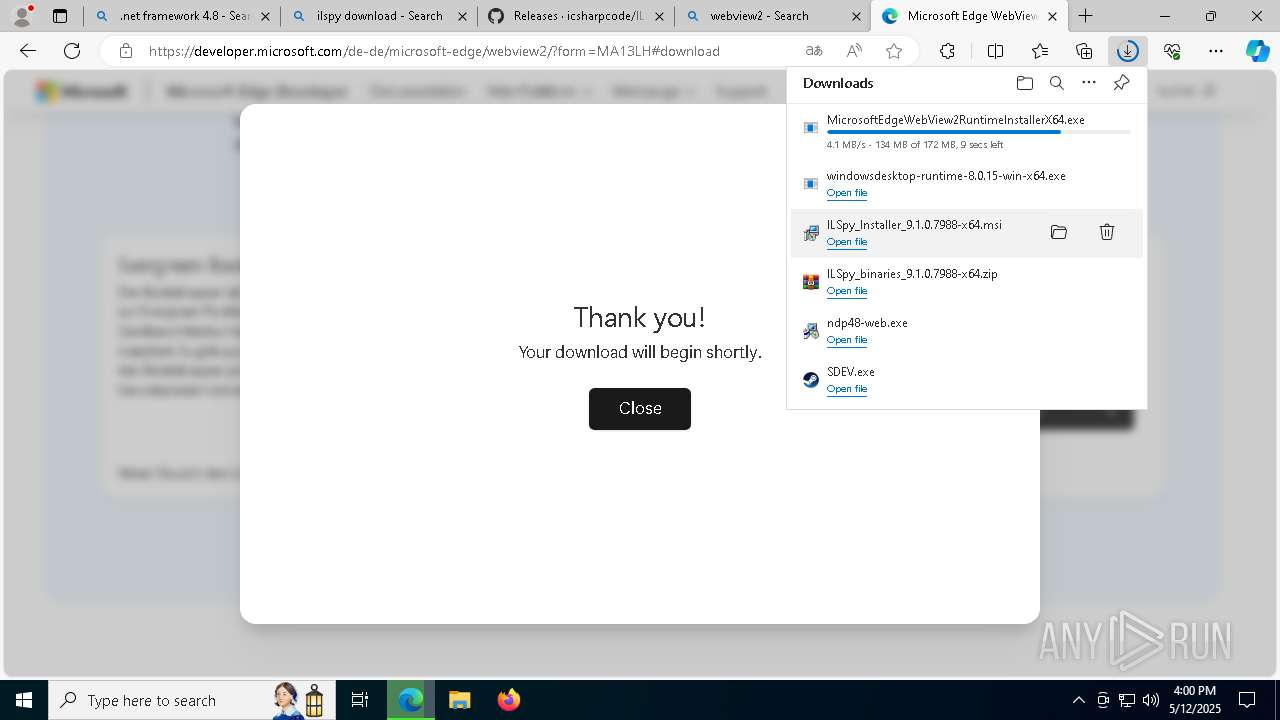Click the Close button in Thank you dialog

coord(640,409)
